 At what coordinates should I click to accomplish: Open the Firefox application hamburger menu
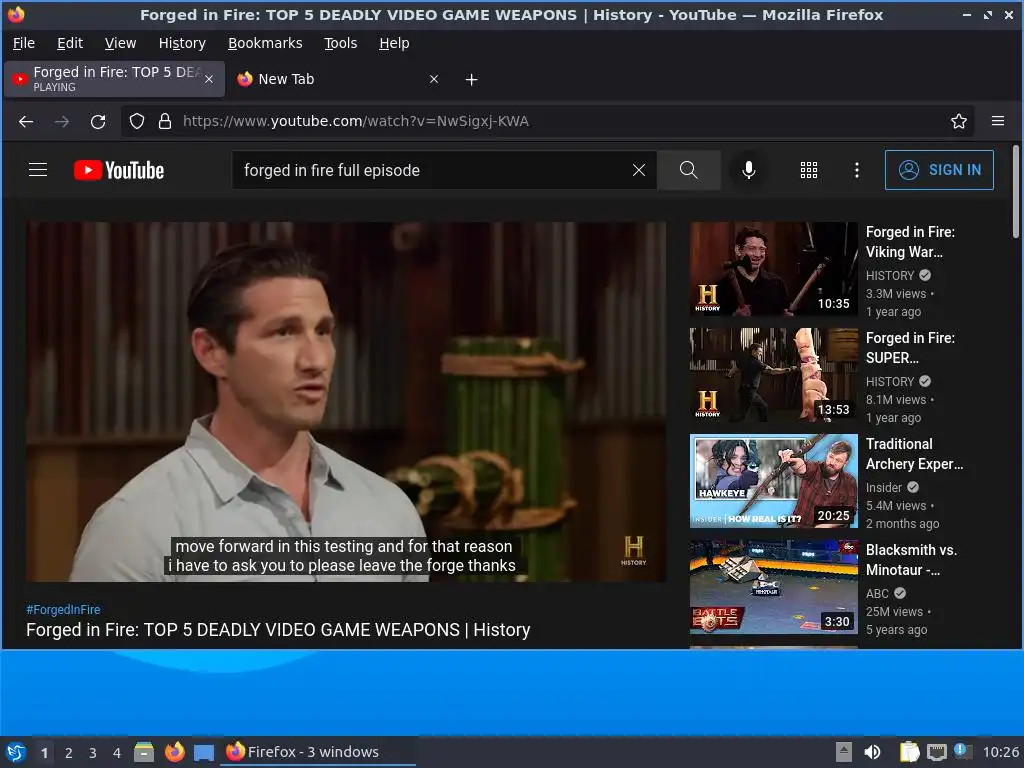[x=998, y=121]
